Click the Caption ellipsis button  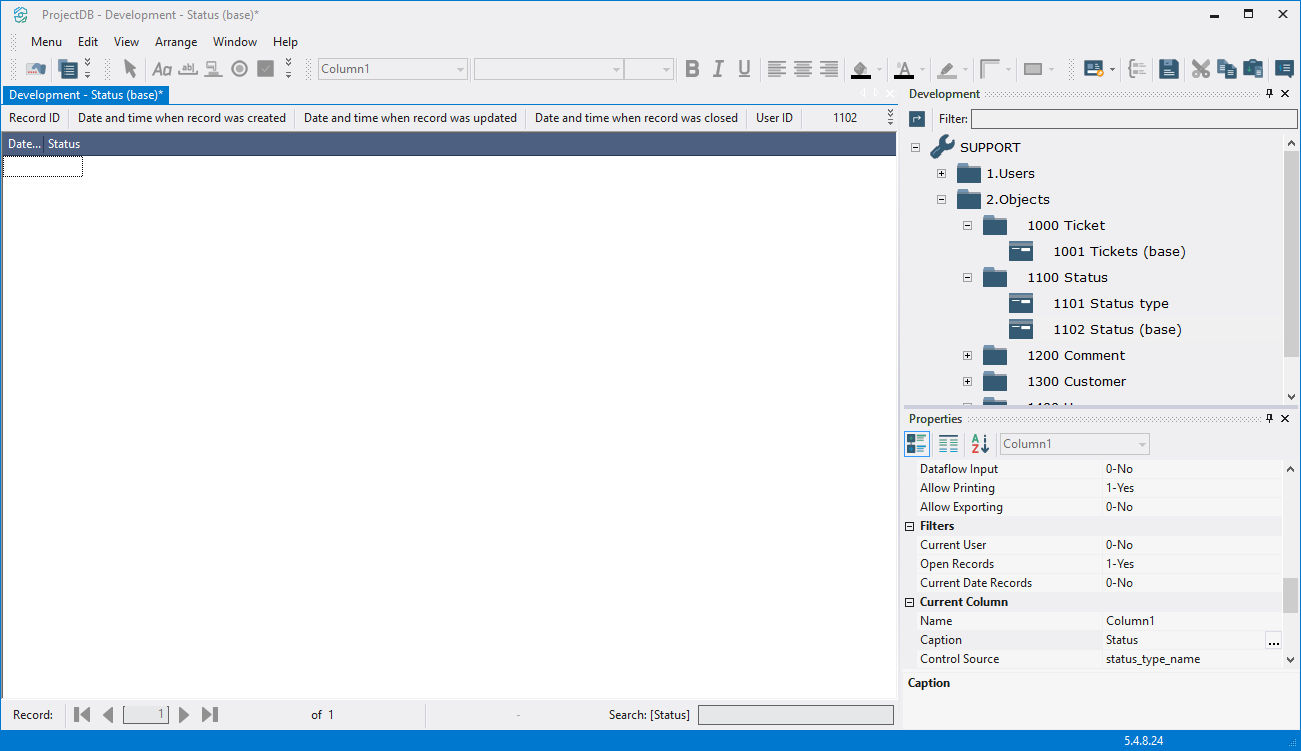pyautogui.click(x=1273, y=641)
